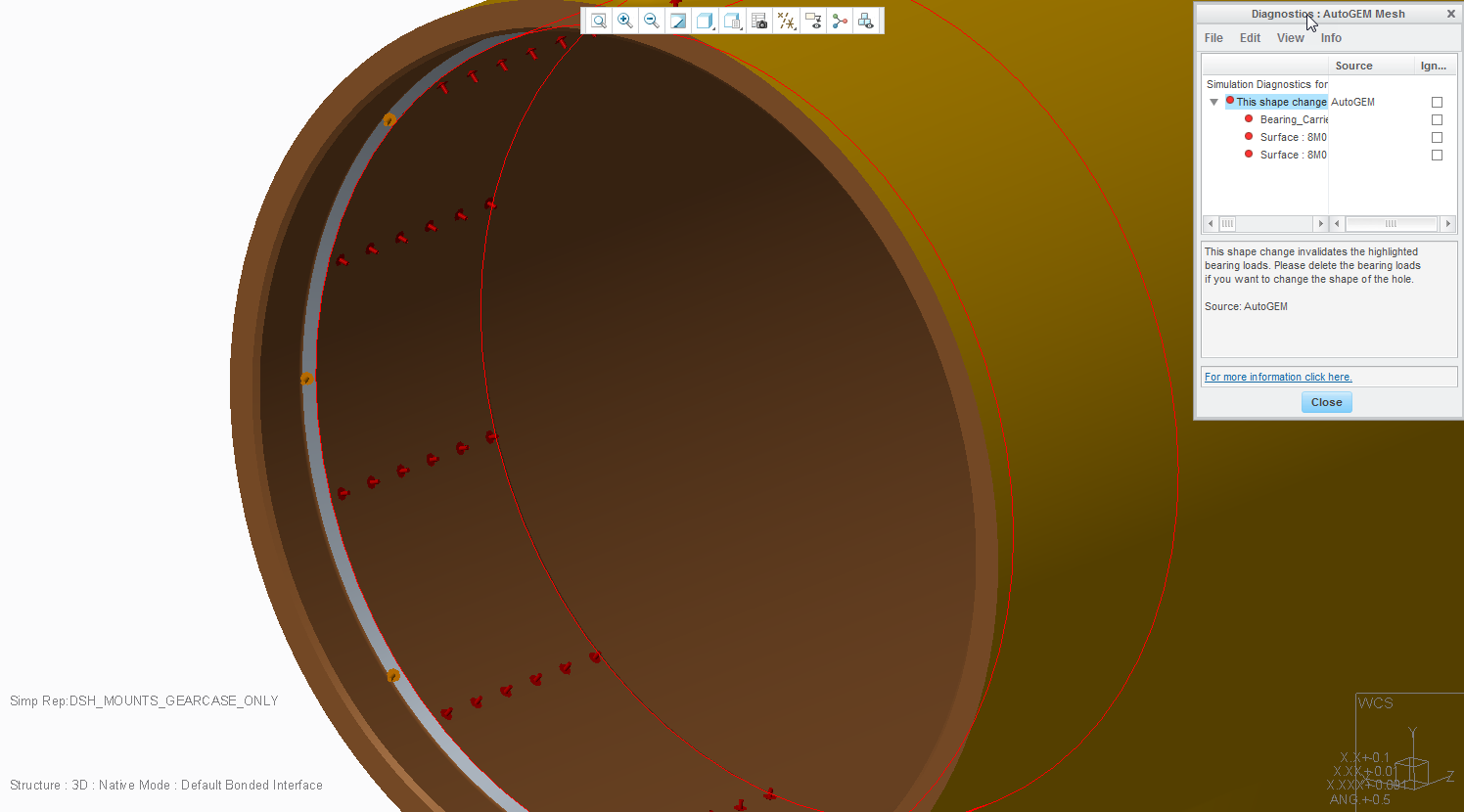Open the Display Style cube dropdown
This screenshot has width=1464, height=812.
pyautogui.click(x=705, y=21)
